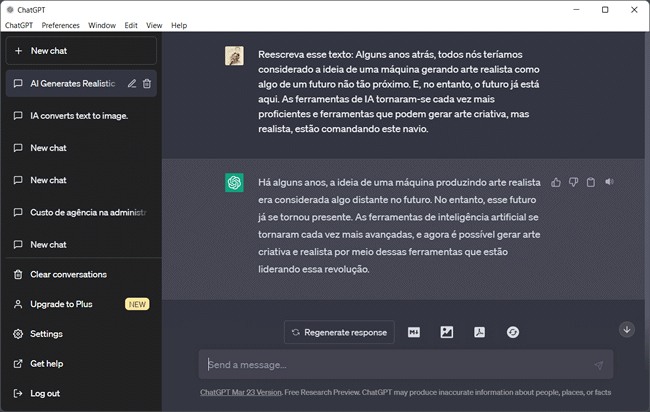Open the New chat entry below IA converts text
Image resolution: width=650 pixels, height=412 pixels.
click(81, 148)
